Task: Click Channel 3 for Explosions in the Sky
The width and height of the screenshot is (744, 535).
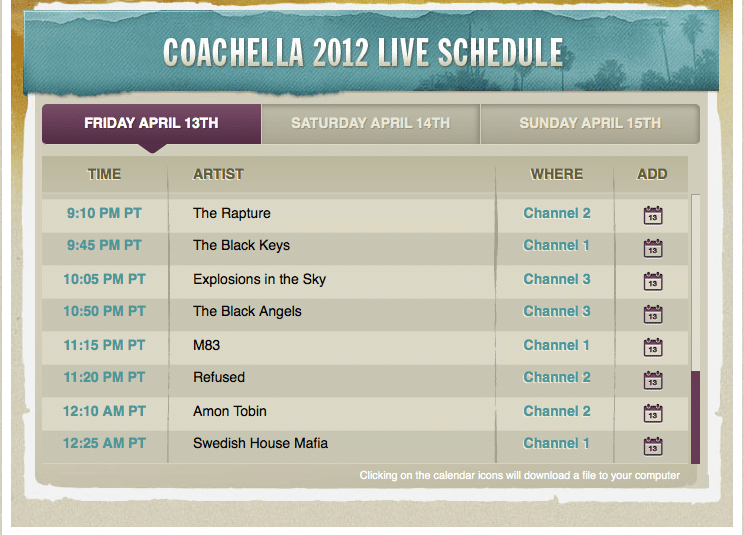Action: tap(557, 279)
